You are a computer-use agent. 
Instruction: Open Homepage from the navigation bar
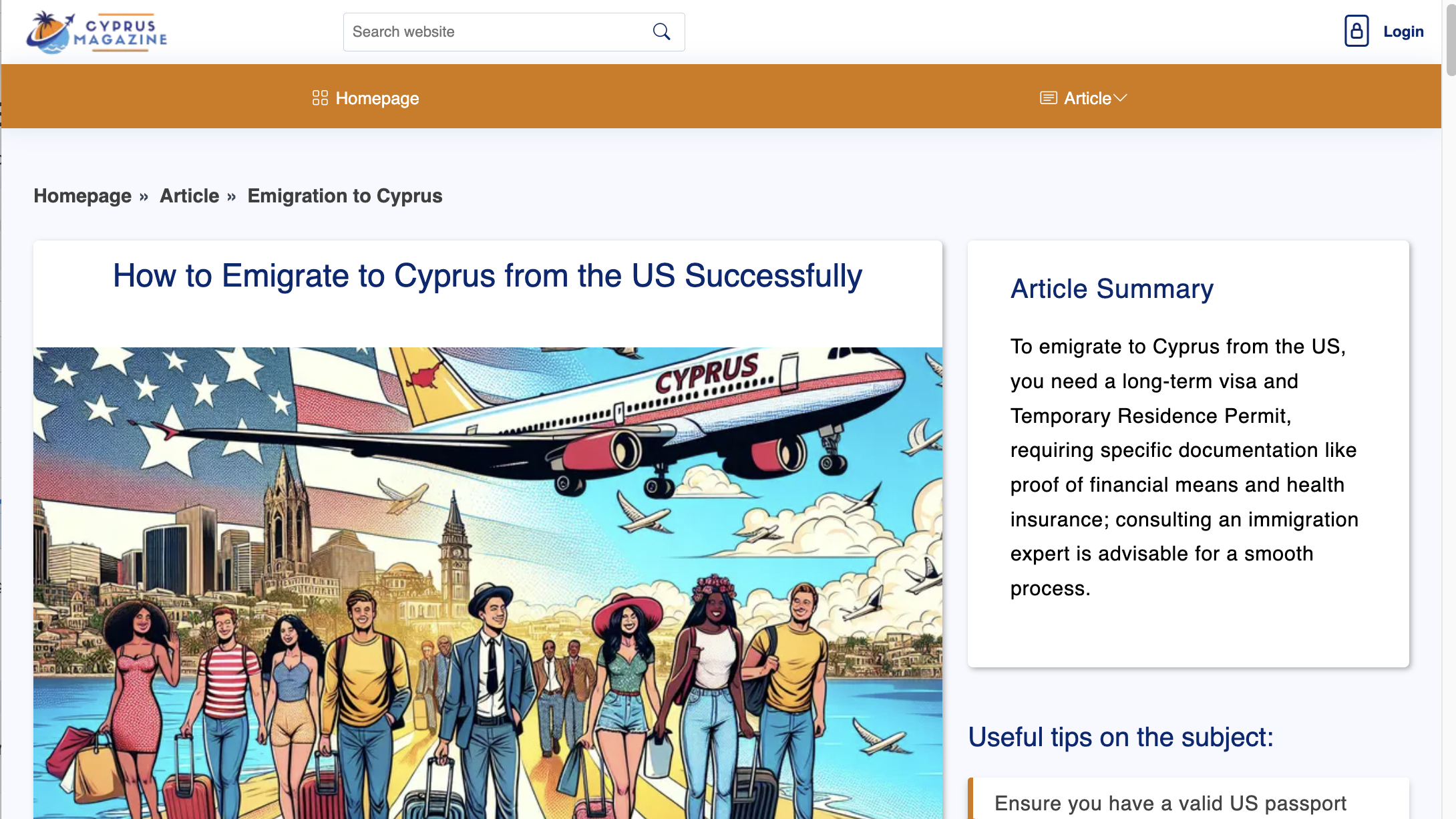377,98
